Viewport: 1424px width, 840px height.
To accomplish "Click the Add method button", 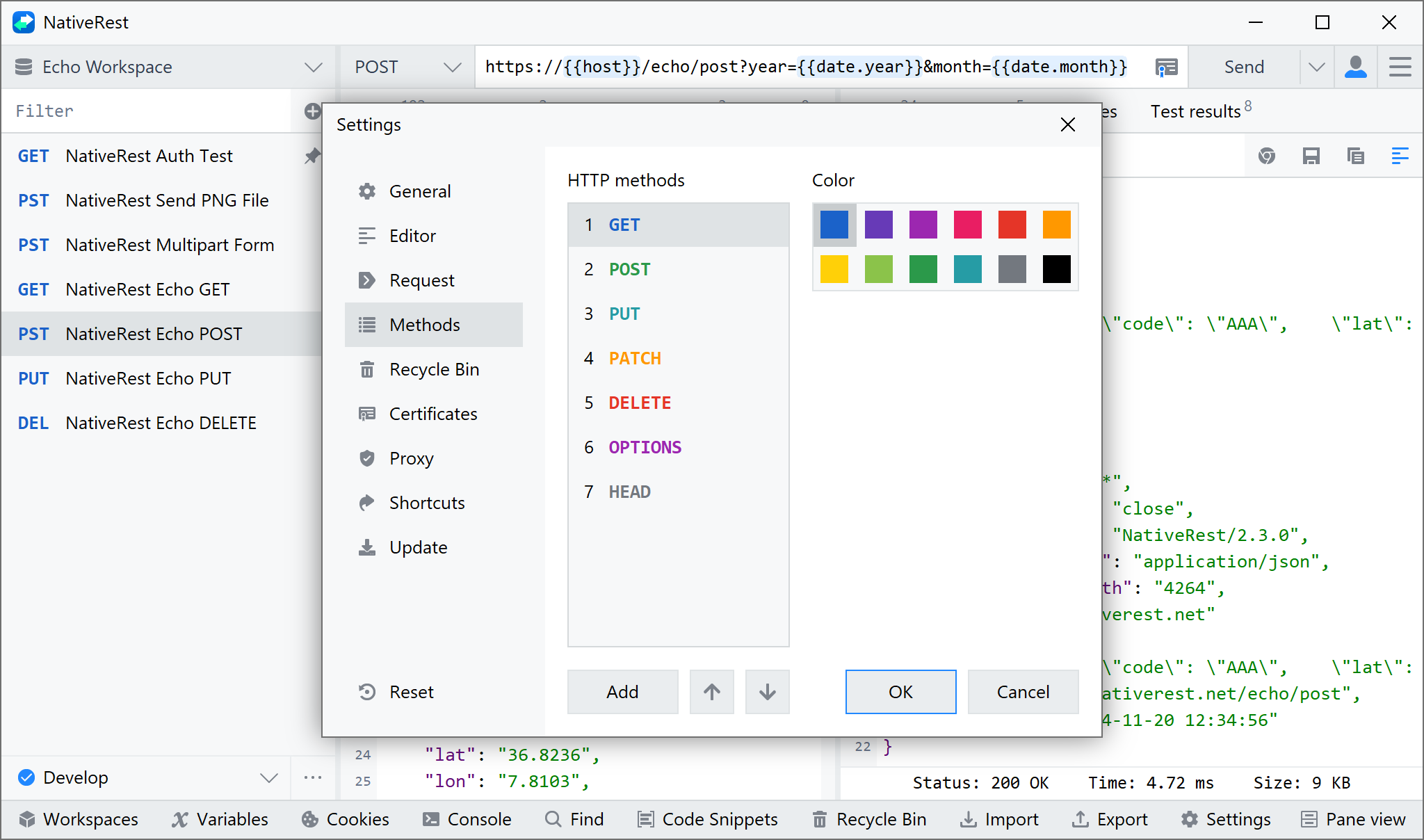I will [622, 692].
